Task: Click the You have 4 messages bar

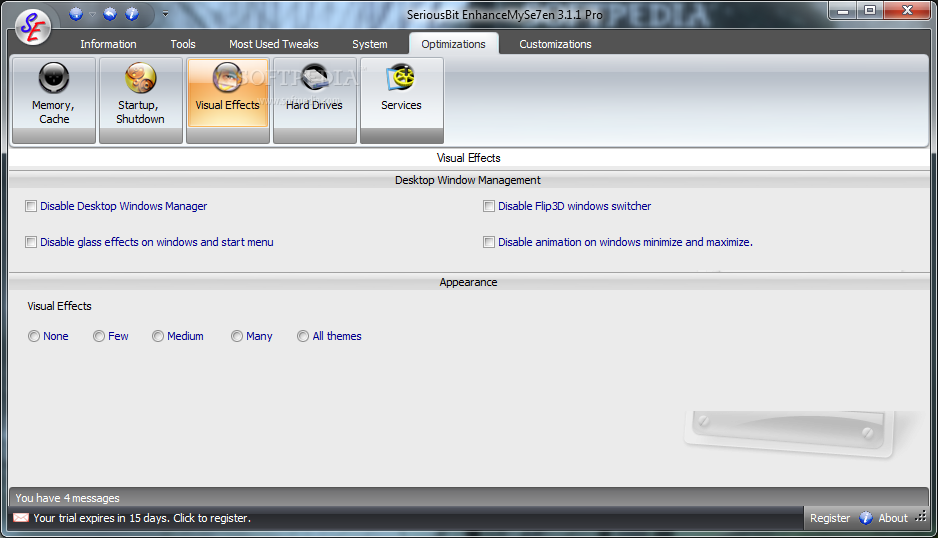Action: click(468, 498)
